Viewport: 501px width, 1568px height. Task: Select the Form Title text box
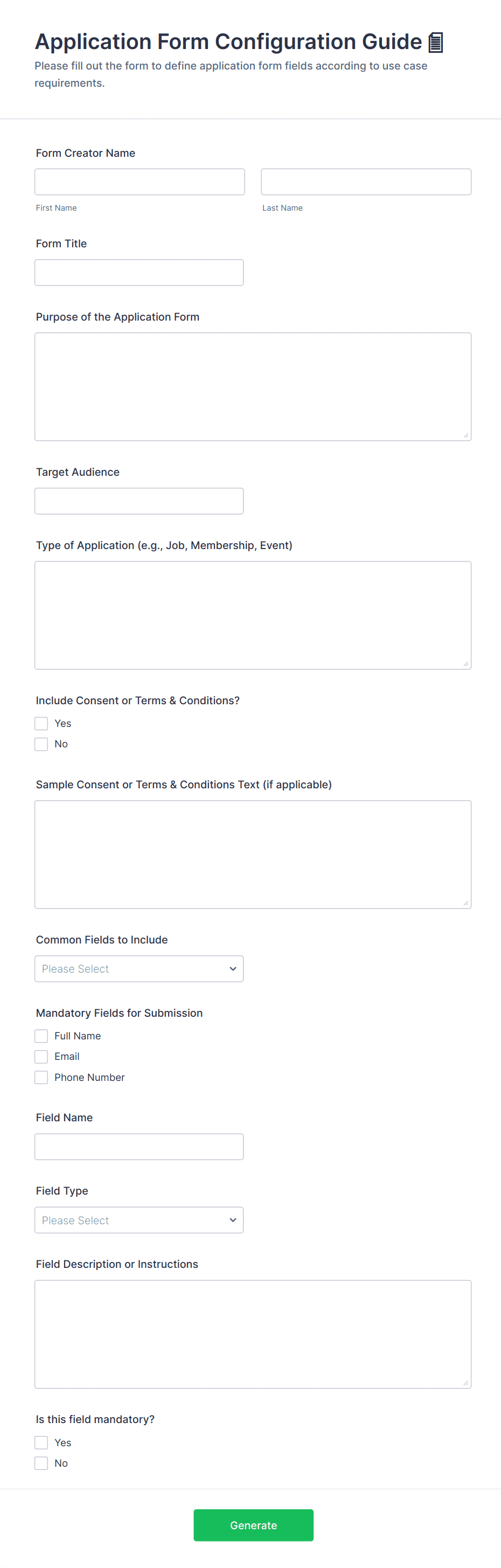pyautogui.click(x=139, y=273)
